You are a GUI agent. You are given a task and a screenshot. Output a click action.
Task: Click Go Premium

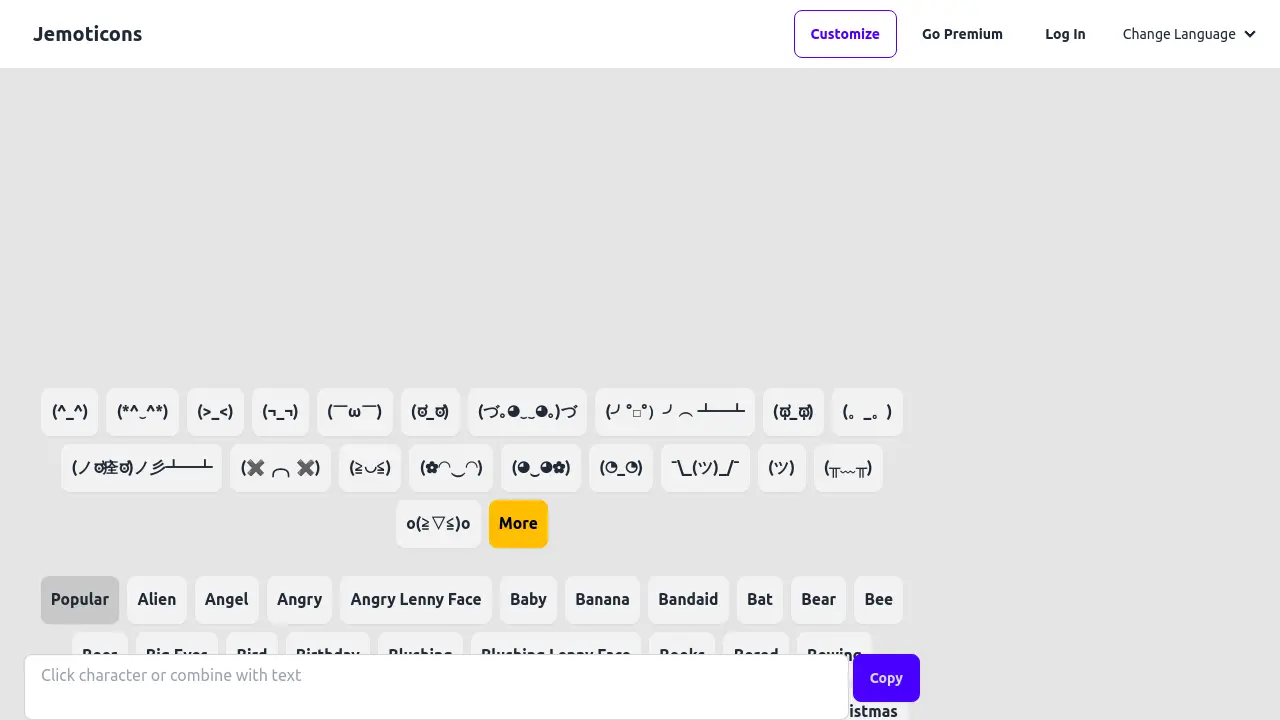(962, 34)
